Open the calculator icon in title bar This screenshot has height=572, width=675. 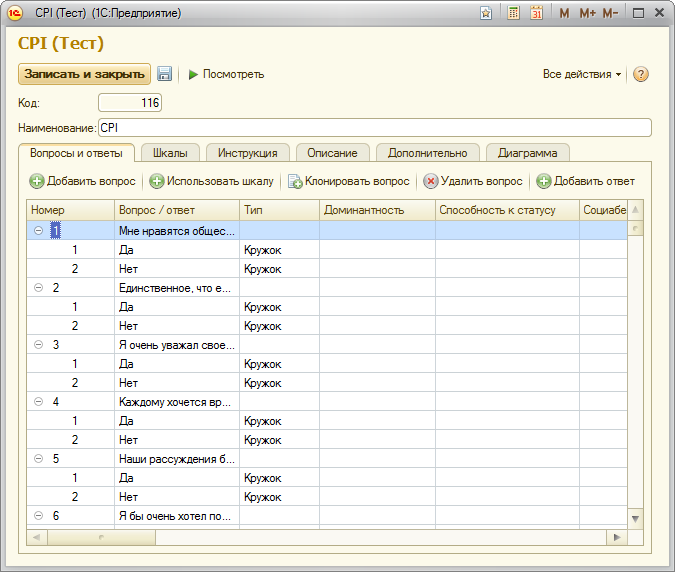(x=513, y=13)
